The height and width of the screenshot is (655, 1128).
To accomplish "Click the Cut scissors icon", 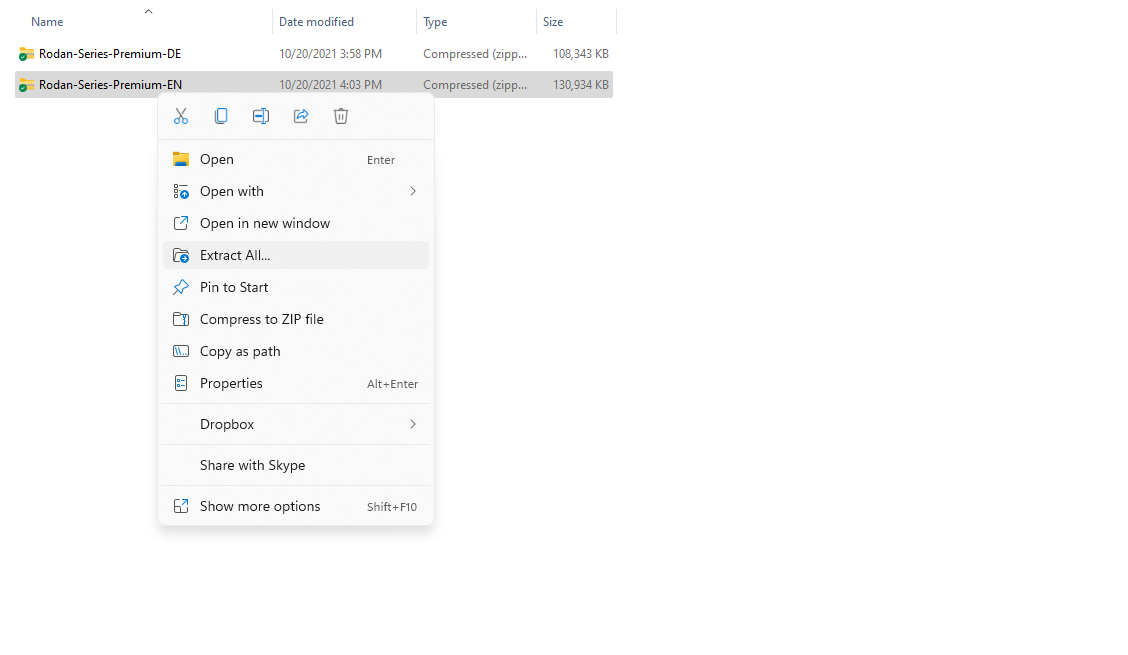I will coord(181,116).
